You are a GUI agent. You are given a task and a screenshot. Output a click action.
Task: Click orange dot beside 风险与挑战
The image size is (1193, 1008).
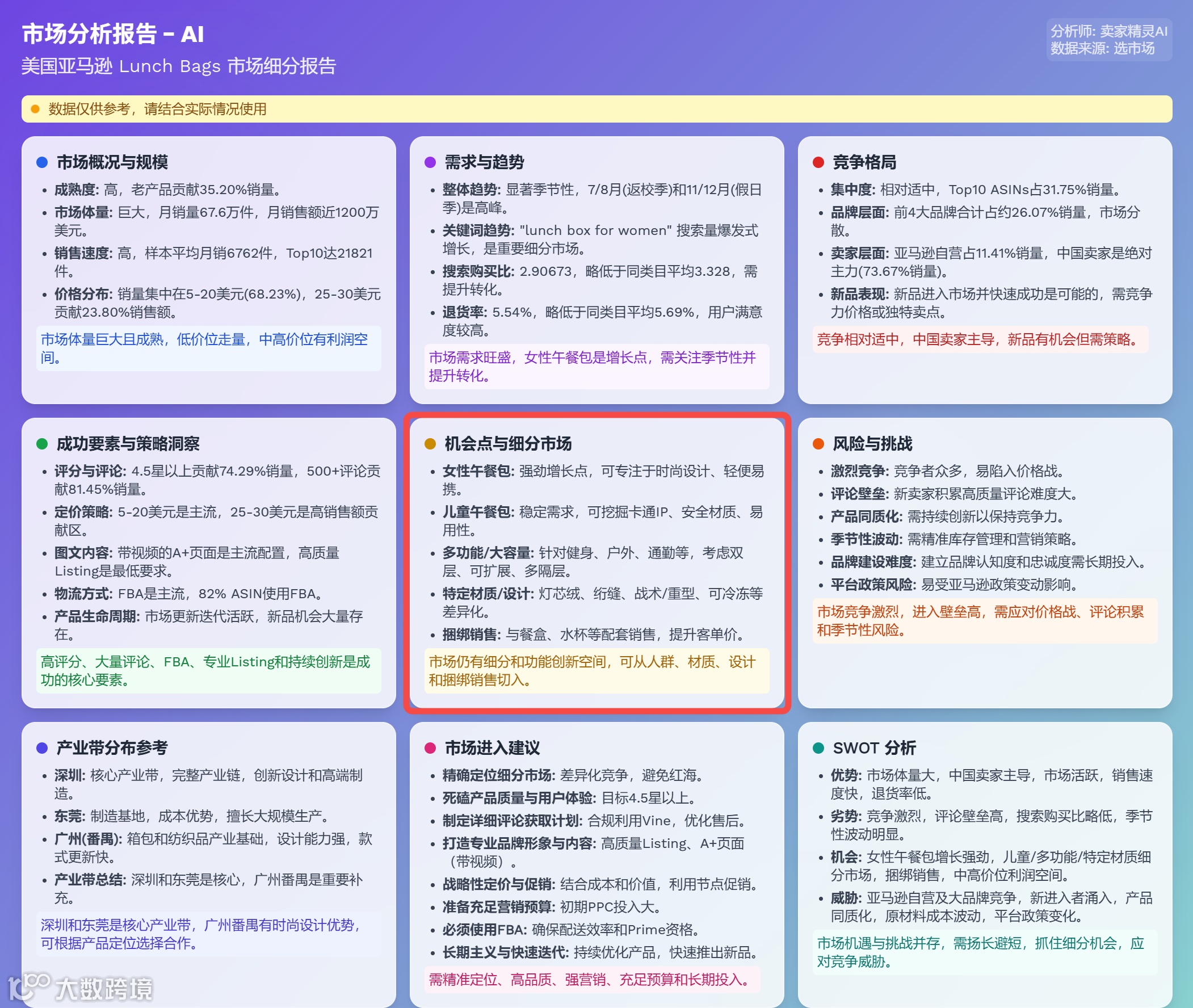(818, 444)
